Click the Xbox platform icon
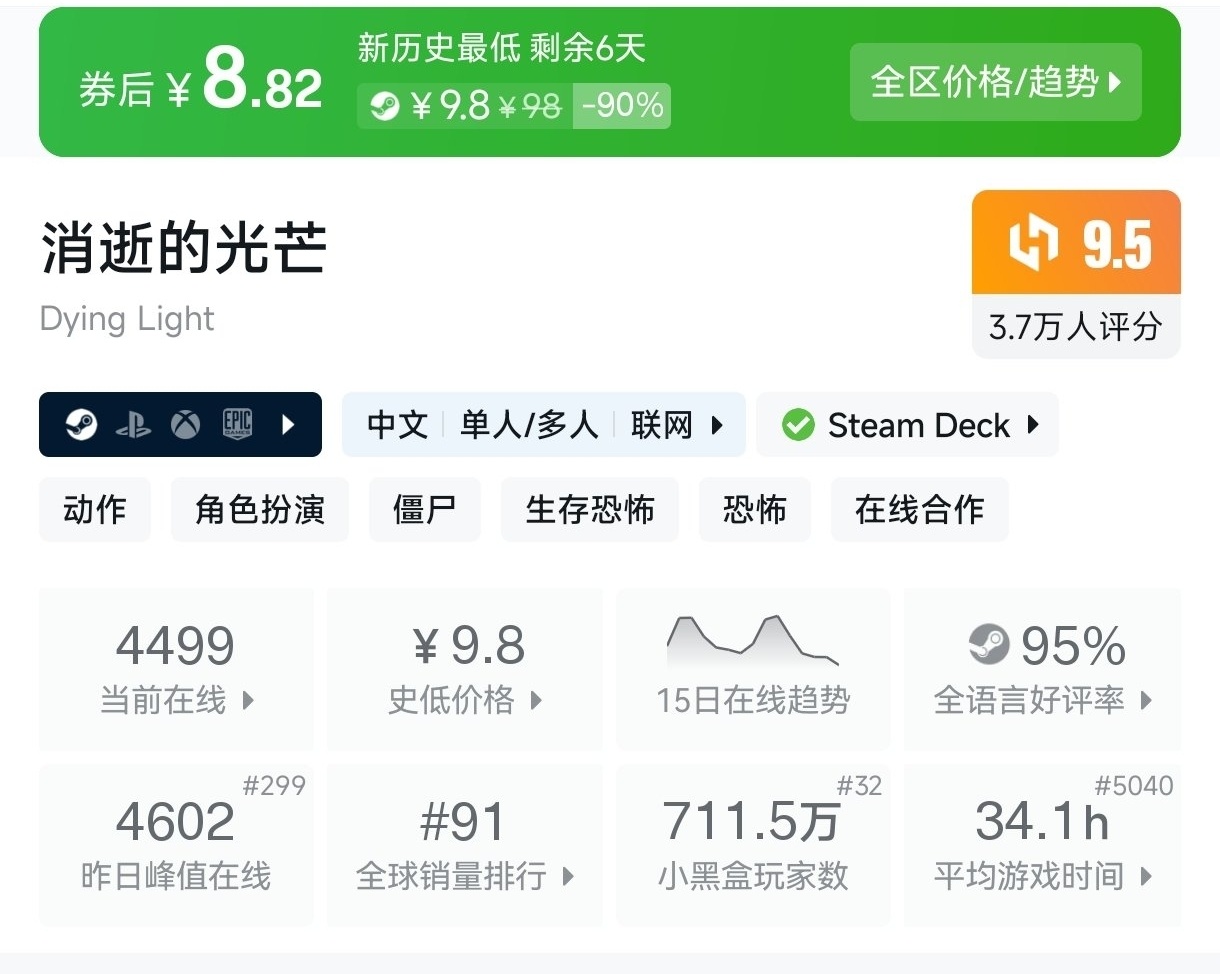The image size is (1220, 974). point(185,425)
